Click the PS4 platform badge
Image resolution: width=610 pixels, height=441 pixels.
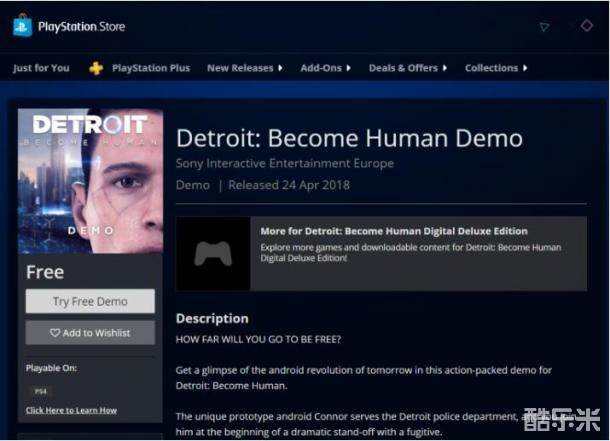[40, 391]
